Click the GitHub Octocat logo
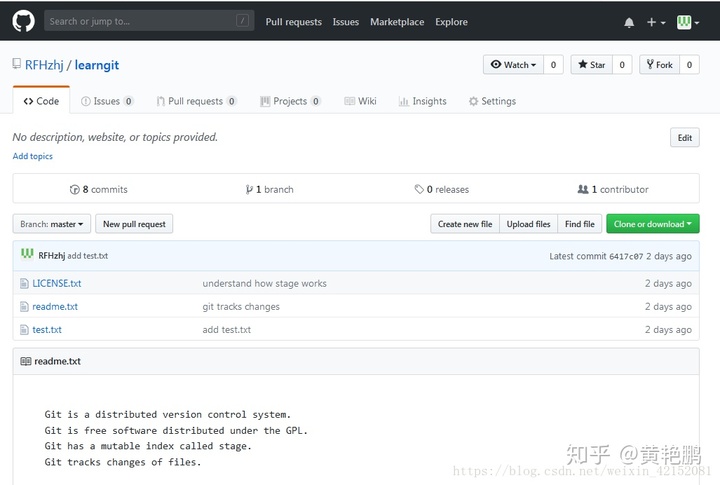The width and height of the screenshot is (720, 485). 23,21
